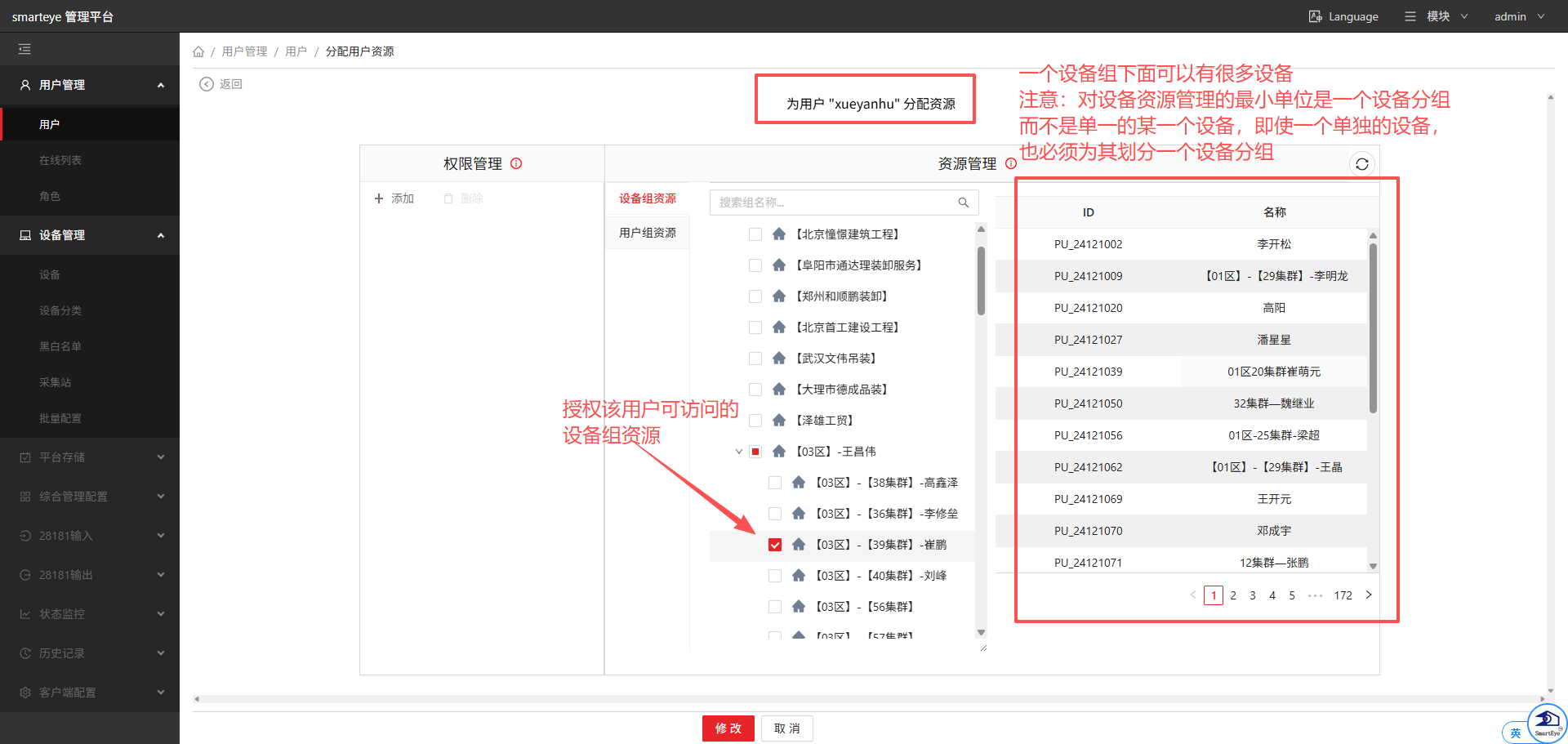Click the sidebar collapse hamburger icon
The height and width of the screenshot is (744, 1568).
click(x=24, y=49)
